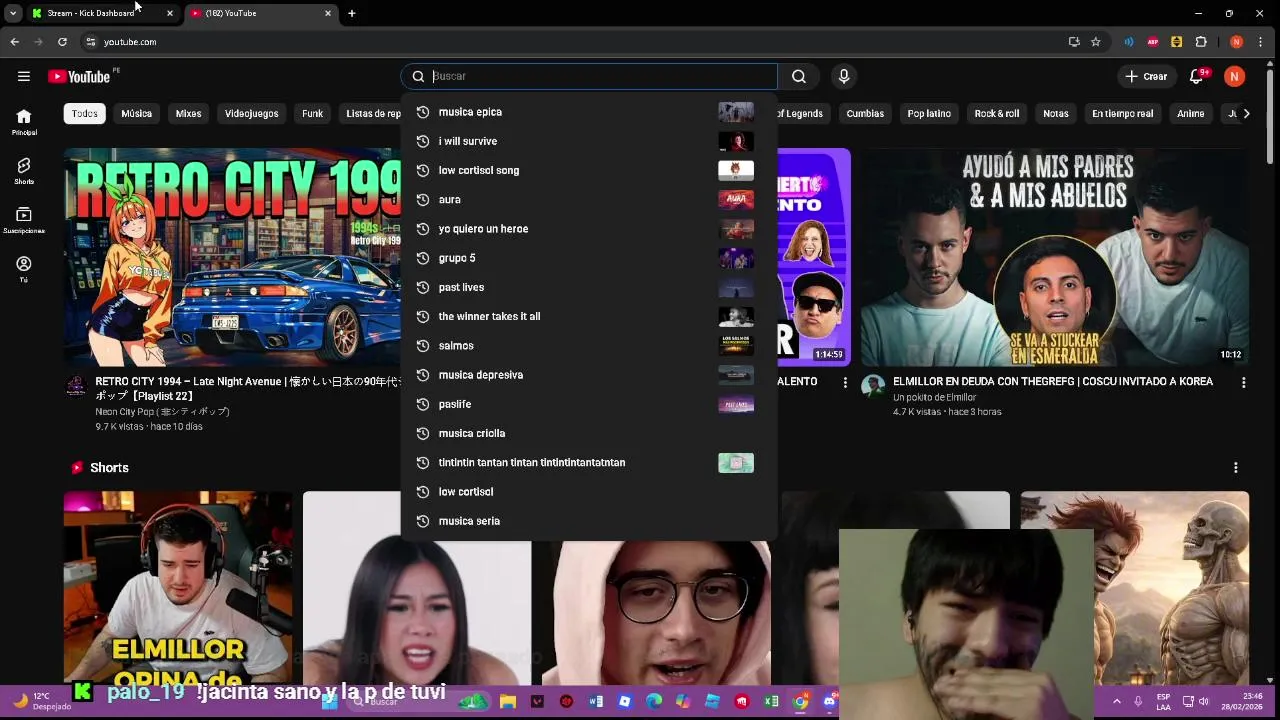The image size is (1280, 720).
Task: Go to the YouTube logo home link
Action: pyautogui.click(x=79, y=77)
